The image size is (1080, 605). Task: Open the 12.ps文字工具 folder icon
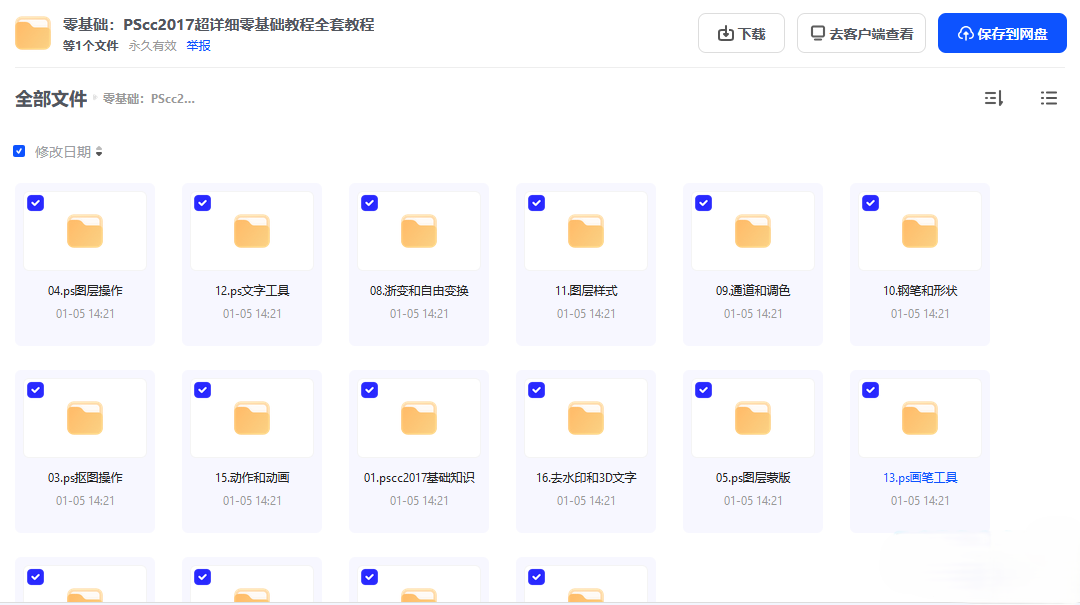251,231
